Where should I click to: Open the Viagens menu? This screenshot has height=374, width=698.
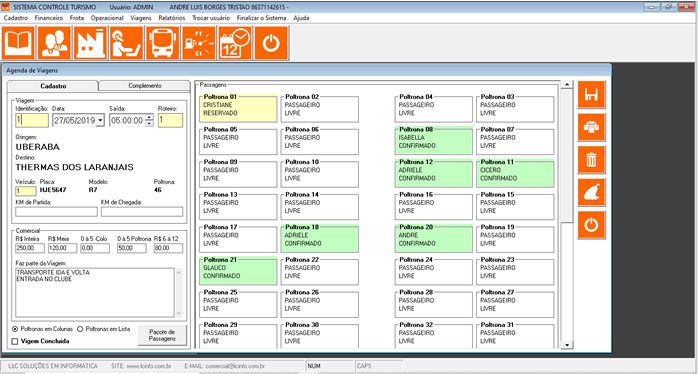coord(141,18)
